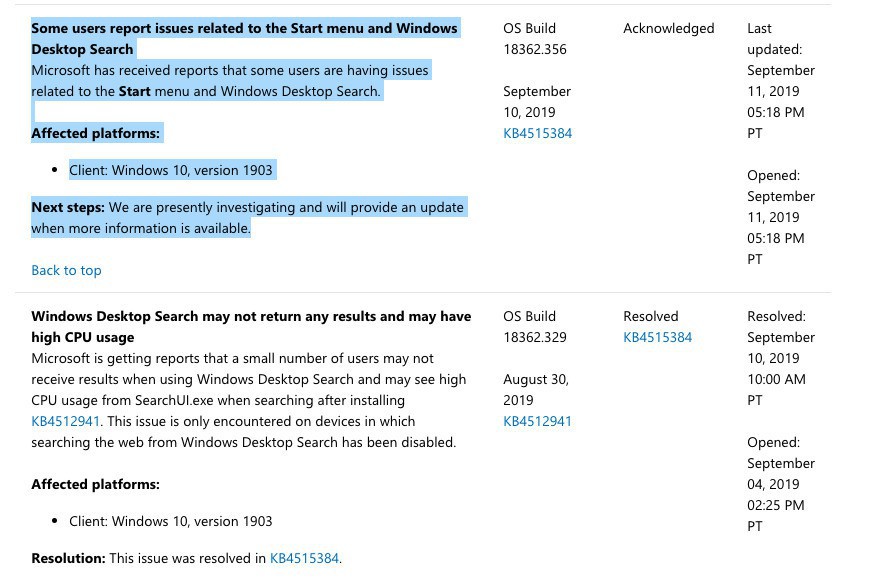Open KB4515384 link under the Resolved status
This screenshot has height=577, width=883.
pos(657,337)
